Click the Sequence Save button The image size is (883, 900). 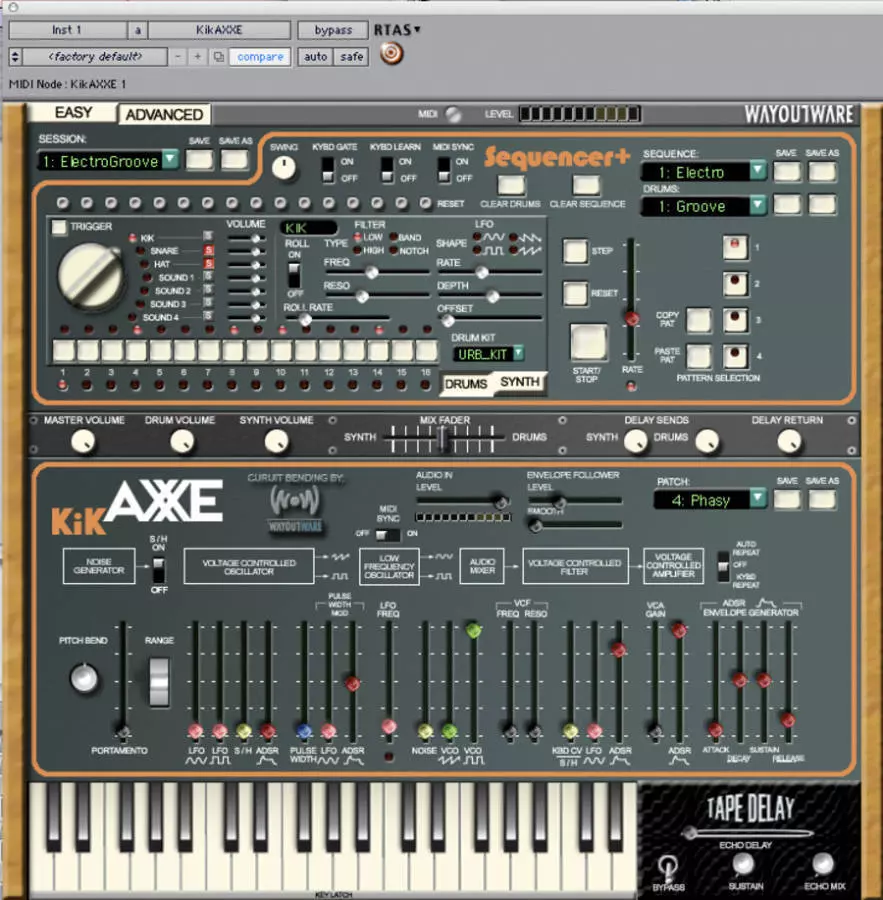coord(787,172)
